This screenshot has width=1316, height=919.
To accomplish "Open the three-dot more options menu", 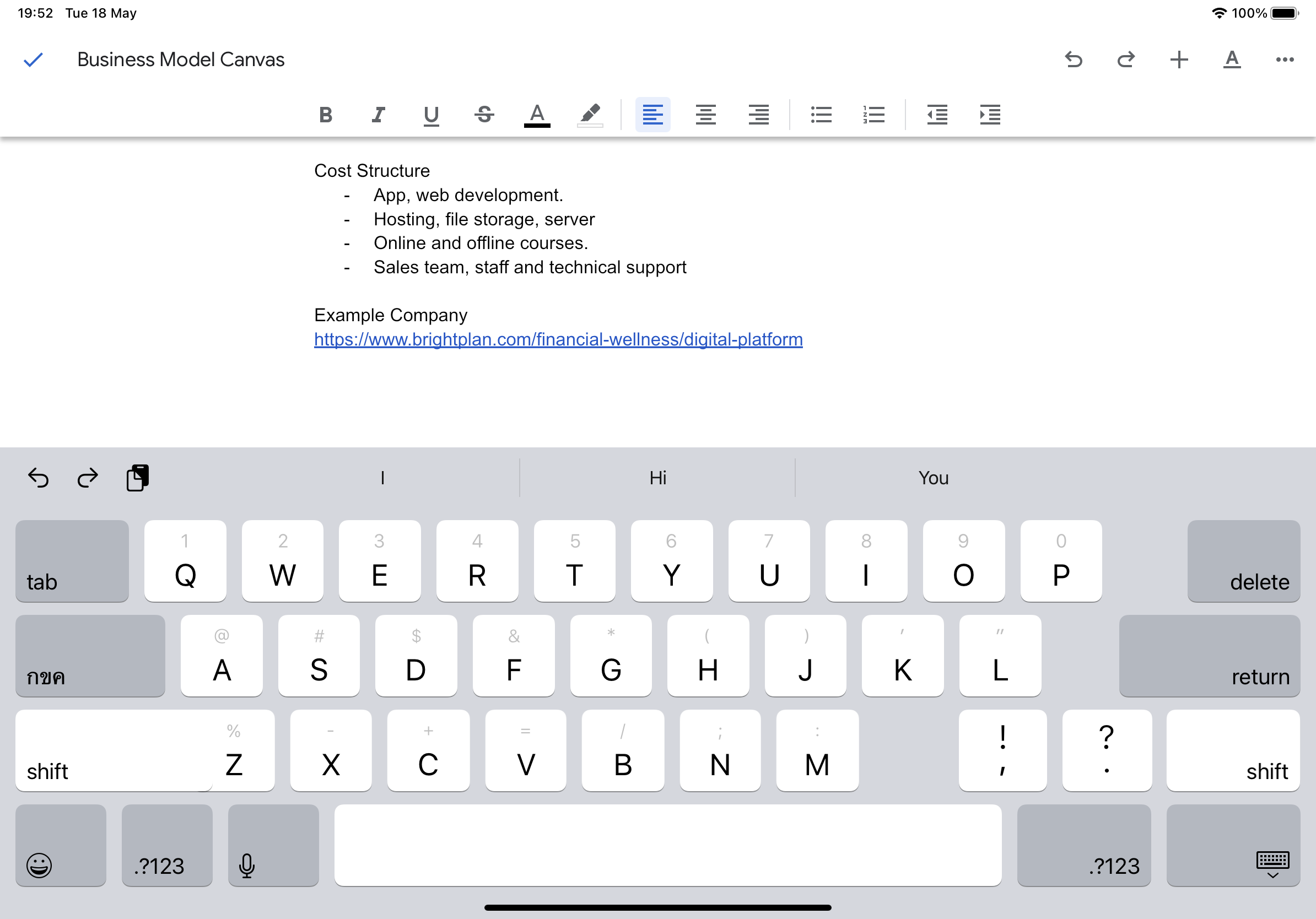I will pyautogui.click(x=1285, y=60).
